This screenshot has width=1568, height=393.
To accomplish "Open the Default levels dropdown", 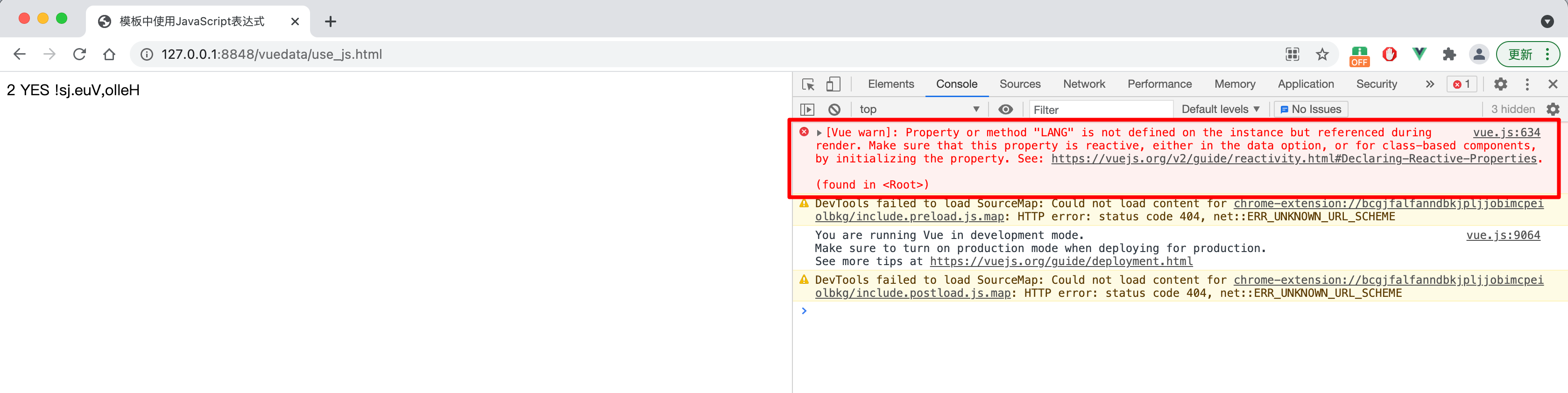I will pos(1220,110).
